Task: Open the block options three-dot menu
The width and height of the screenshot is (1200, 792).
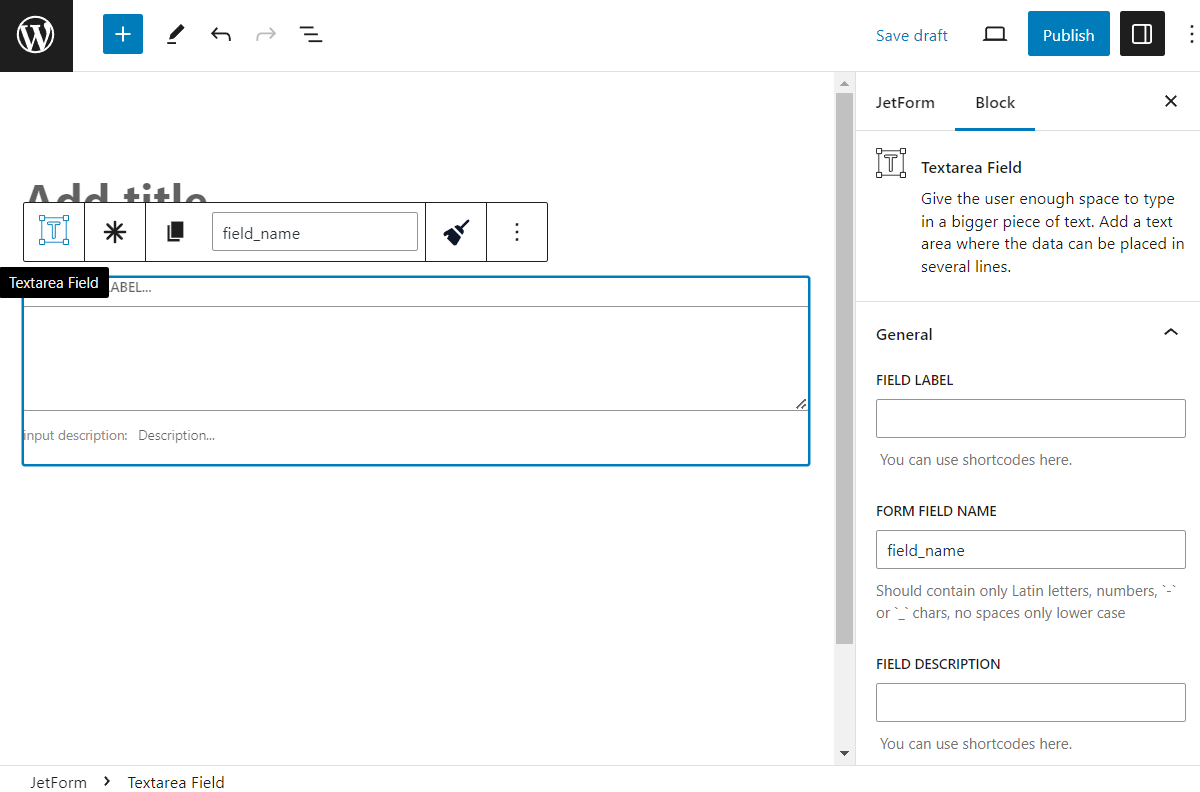Action: coord(517,231)
